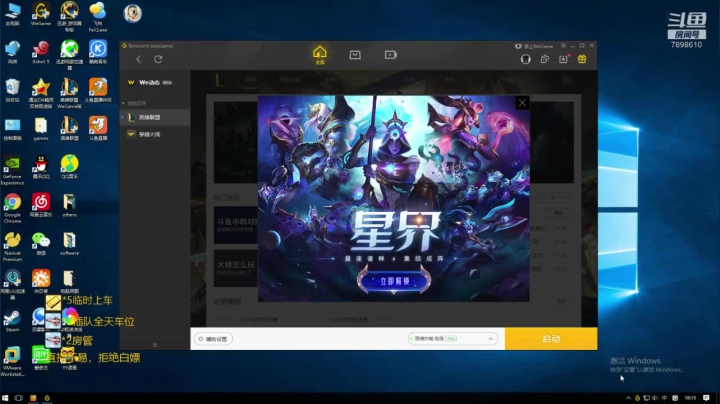This screenshot has width=720, height=404.
Task: Open the FeiQ.exe desktop shortcut
Action: pos(98,17)
